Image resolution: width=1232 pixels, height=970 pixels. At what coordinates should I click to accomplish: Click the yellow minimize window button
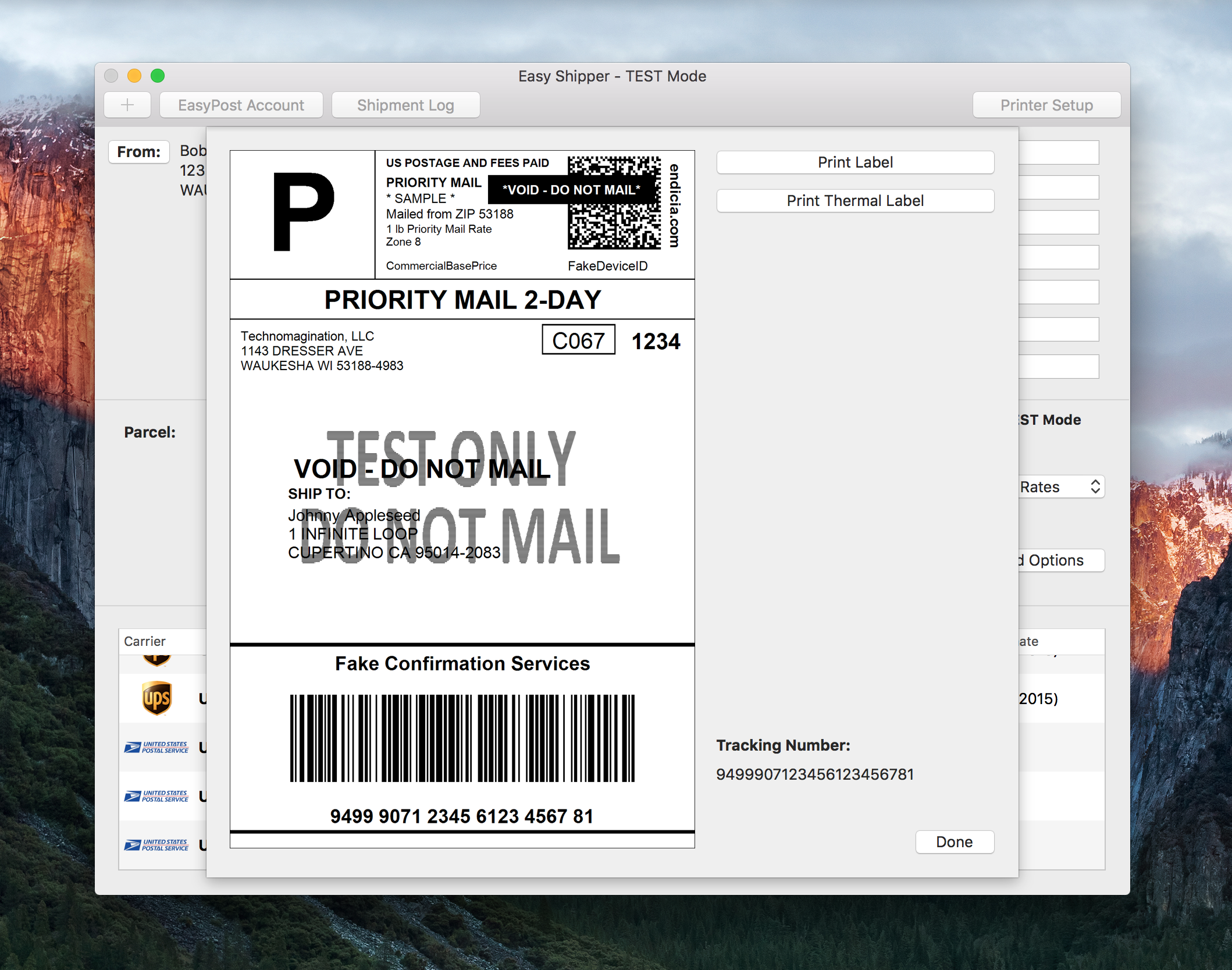(134, 76)
